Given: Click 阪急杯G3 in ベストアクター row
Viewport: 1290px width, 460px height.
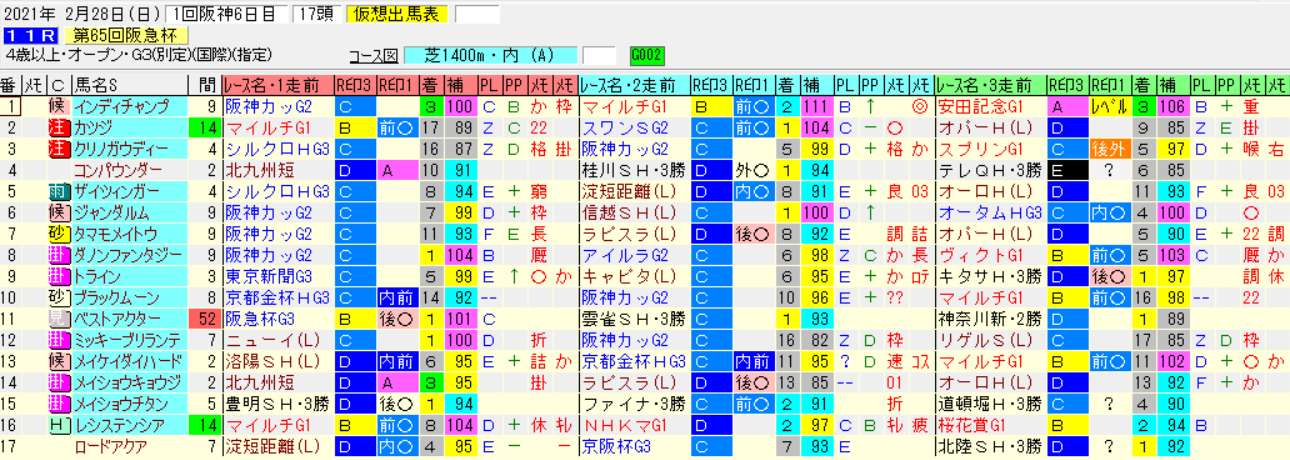Looking at the screenshot, I should (x=277, y=317).
